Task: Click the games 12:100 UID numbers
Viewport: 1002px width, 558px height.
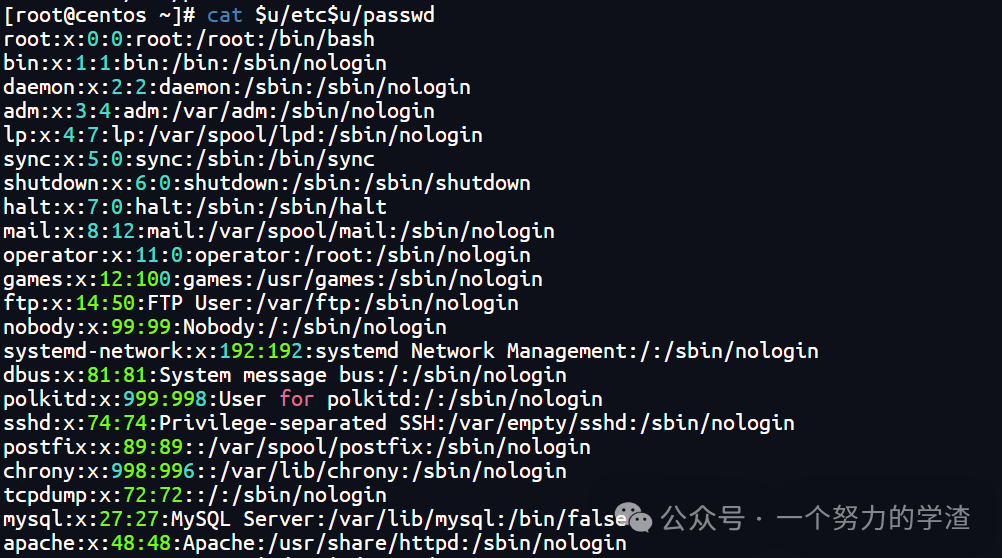Action: coord(135,279)
